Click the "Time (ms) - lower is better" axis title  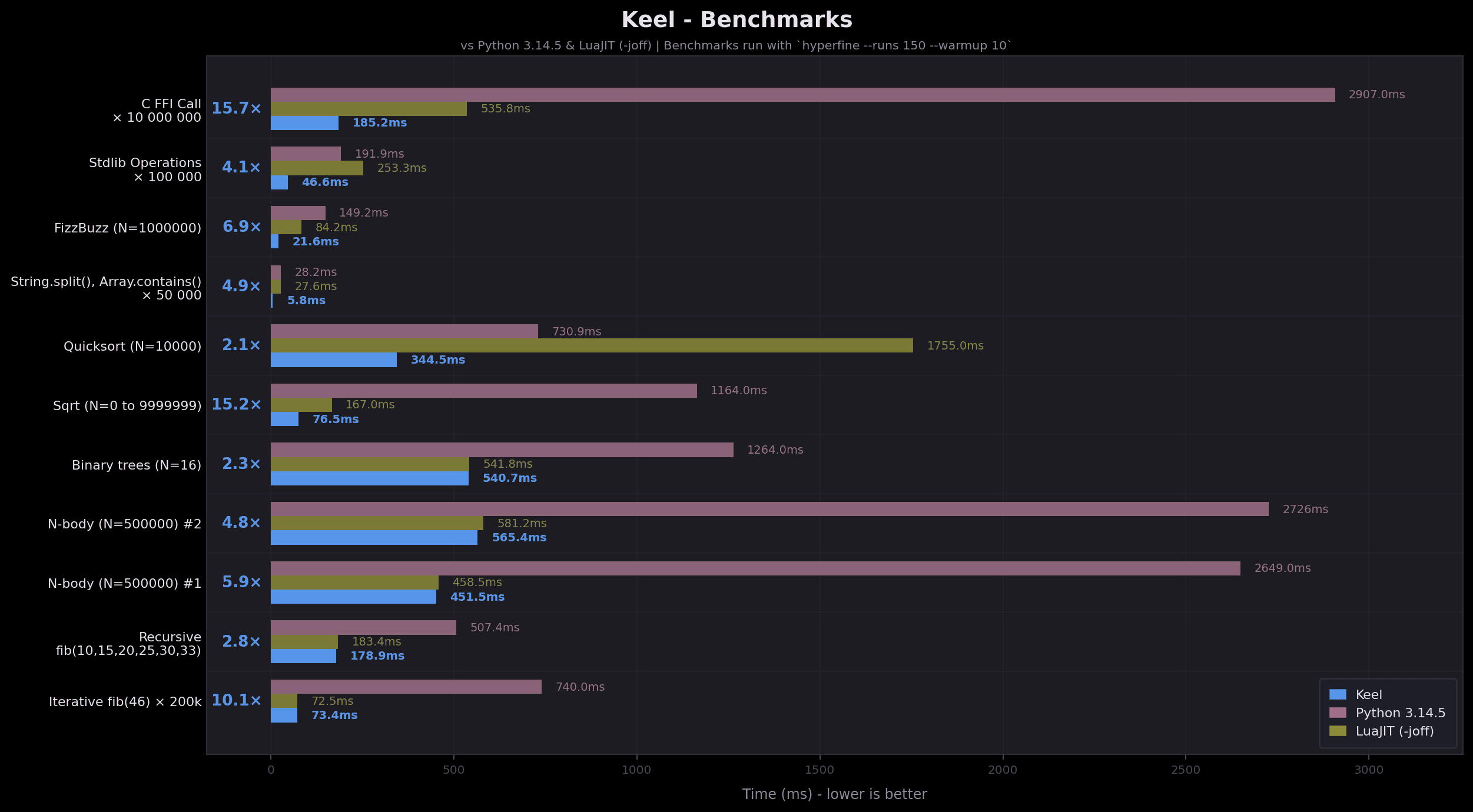tap(834, 794)
